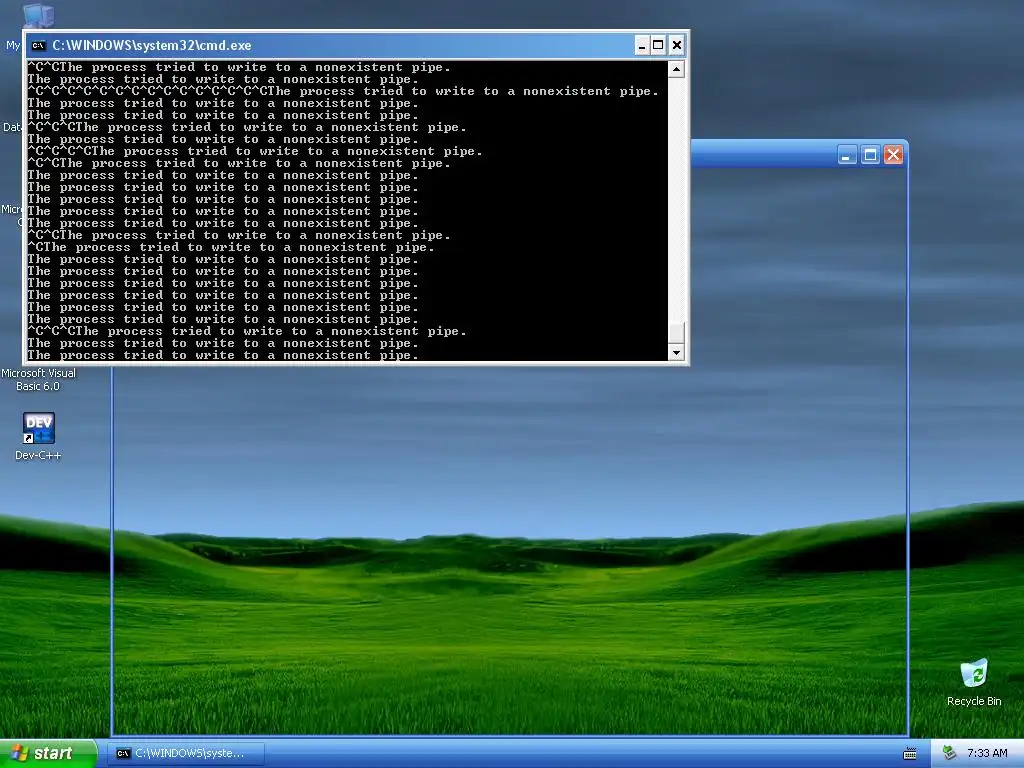1024x768 pixels.
Task: Select the Recycle Bin desktop icon
Action: [x=974, y=673]
